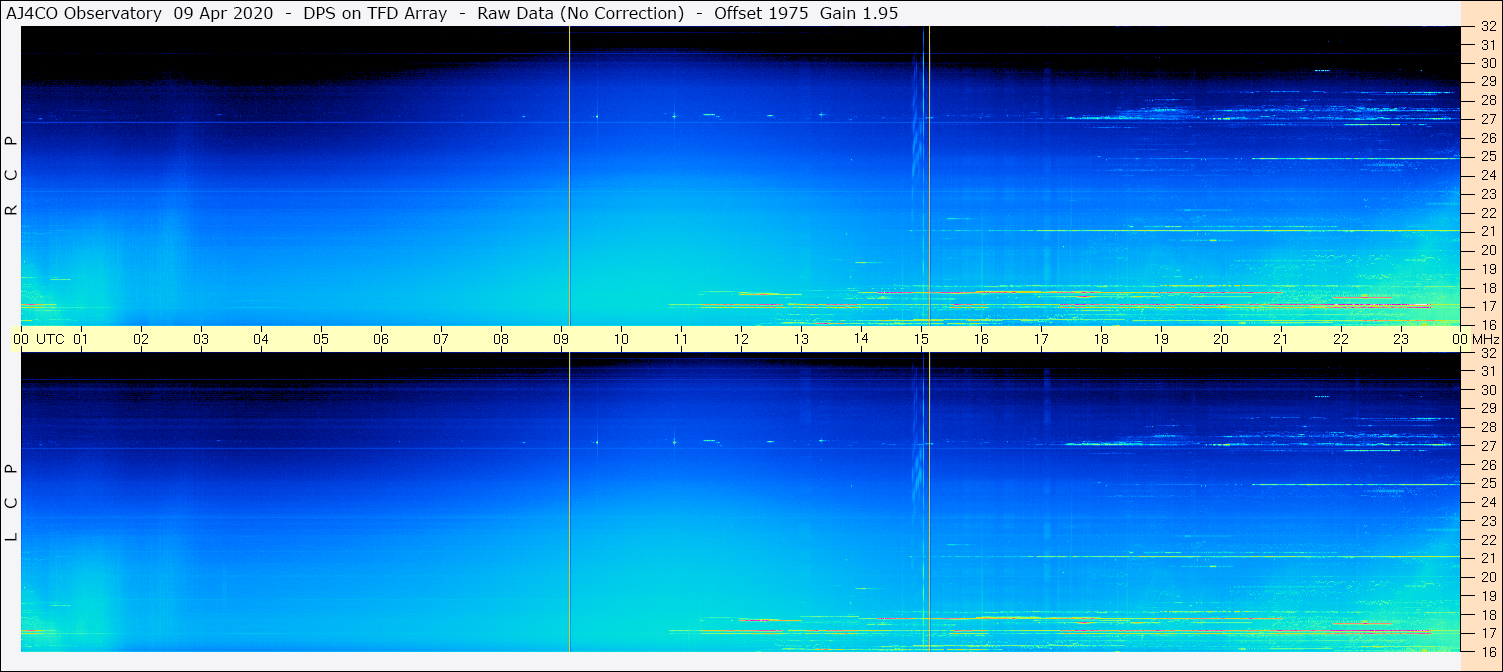Select the 01 hour marker on time axis
This screenshot has height=672, width=1503.
(x=81, y=339)
